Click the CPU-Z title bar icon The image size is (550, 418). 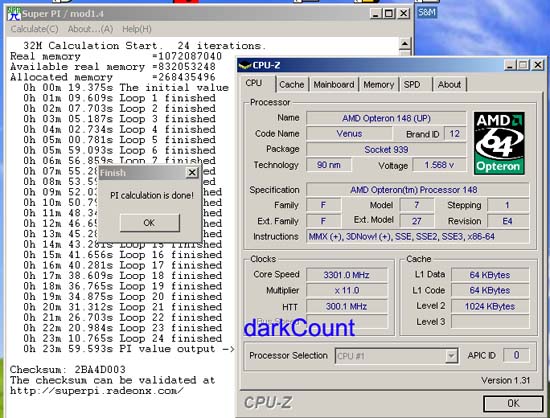[x=244, y=65]
